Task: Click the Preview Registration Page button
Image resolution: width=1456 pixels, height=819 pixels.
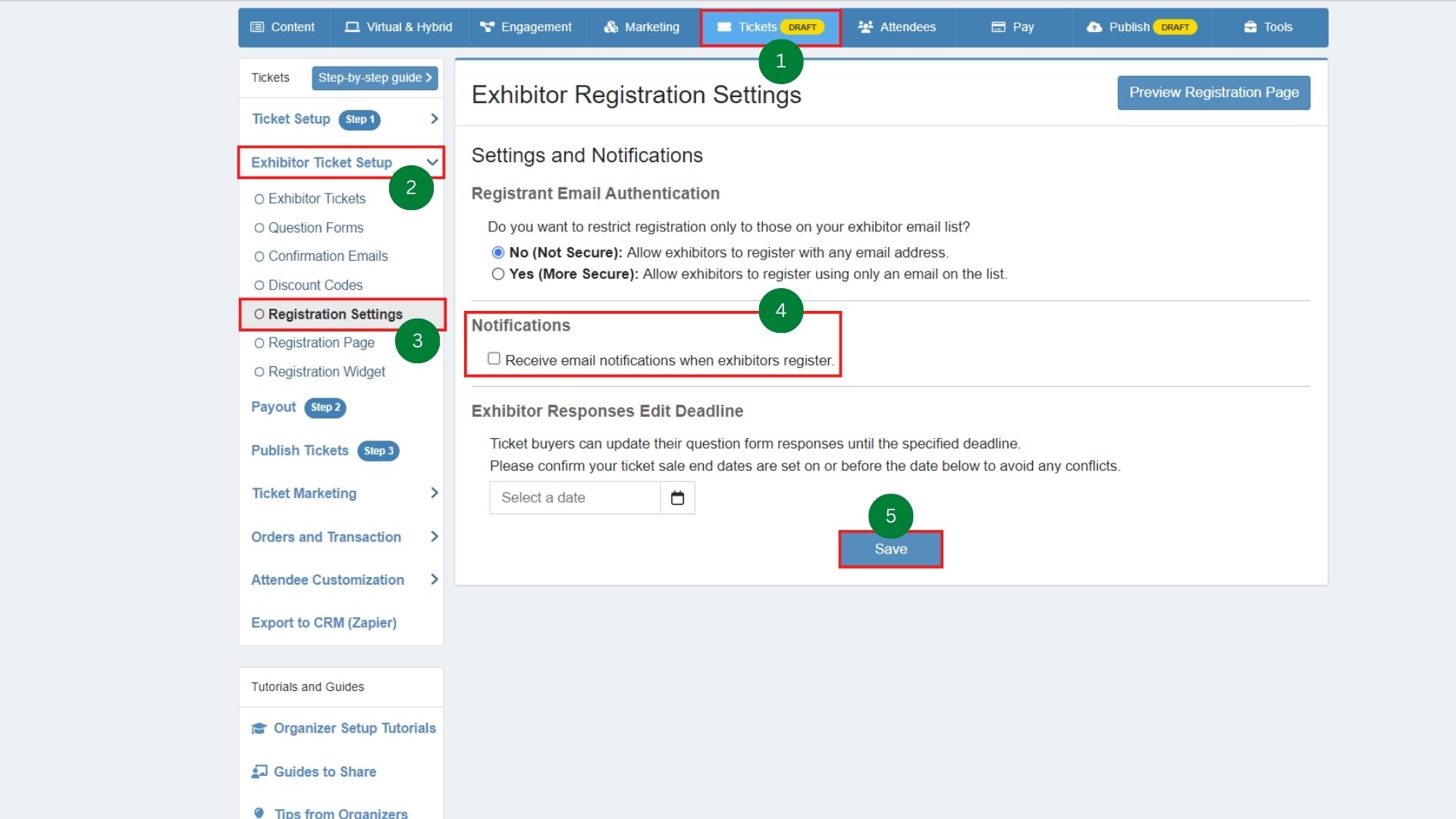Action: point(1213,93)
